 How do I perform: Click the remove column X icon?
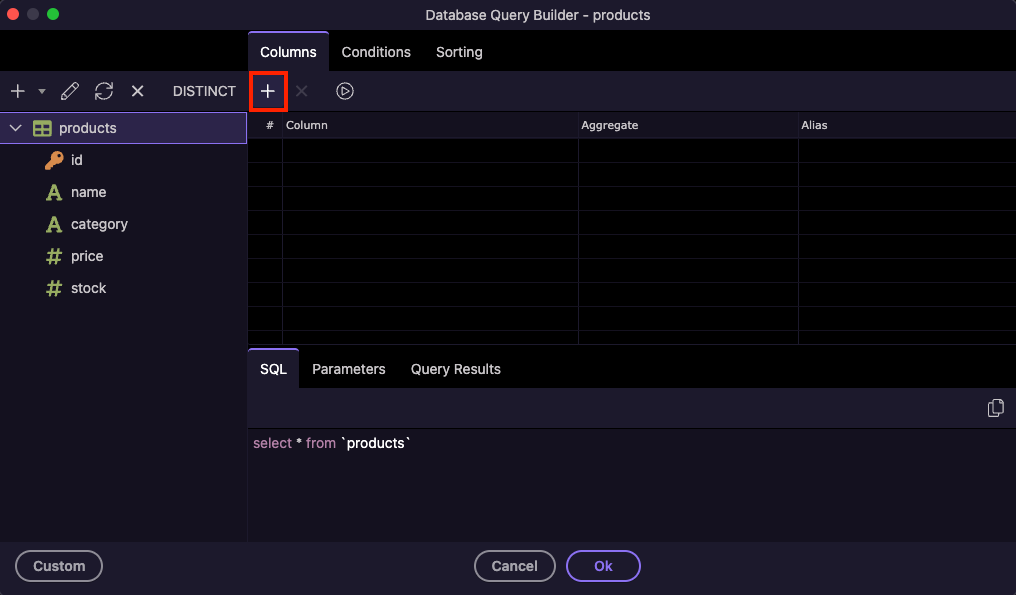coord(301,91)
